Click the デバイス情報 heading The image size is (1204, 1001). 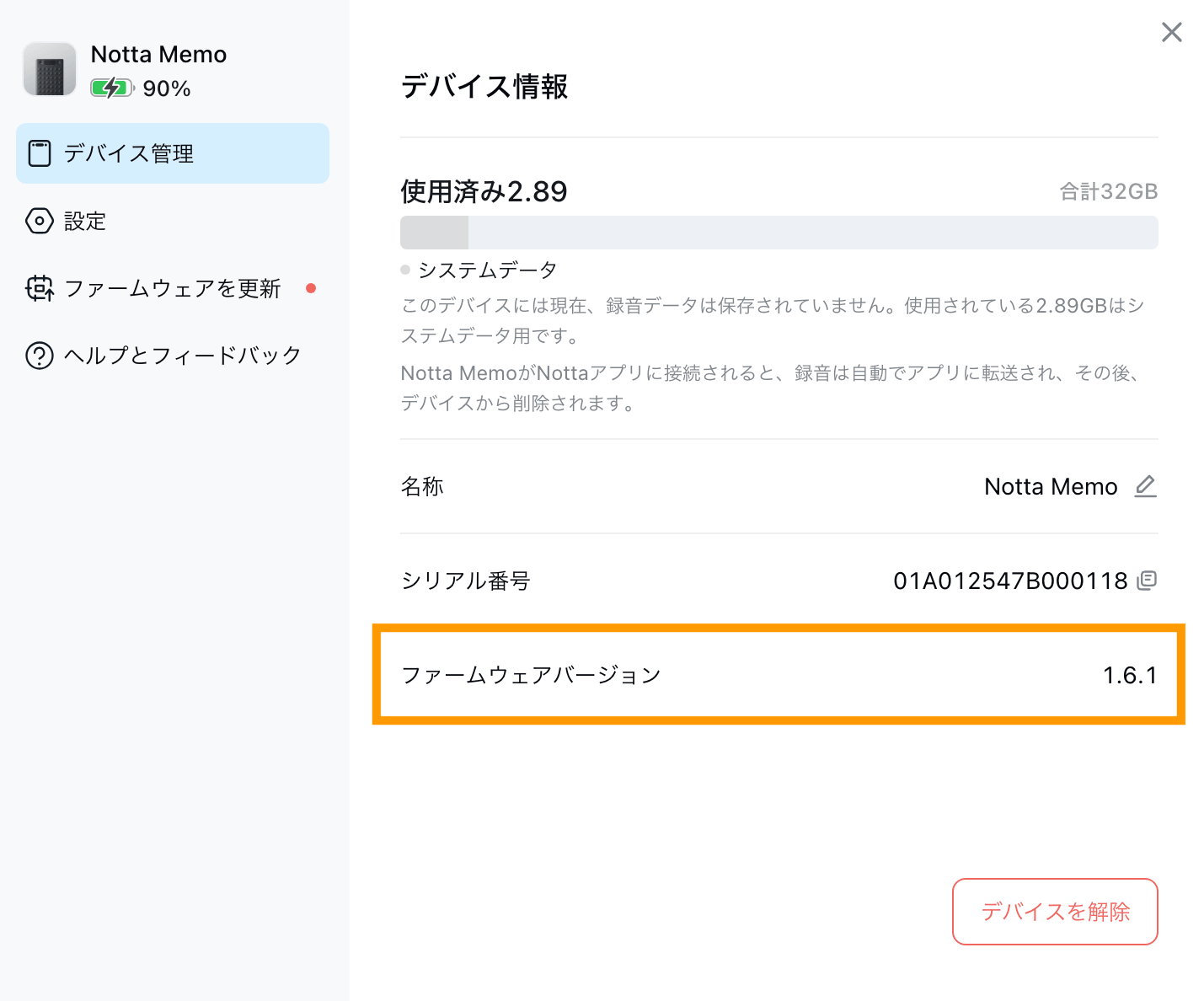point(484,86)
